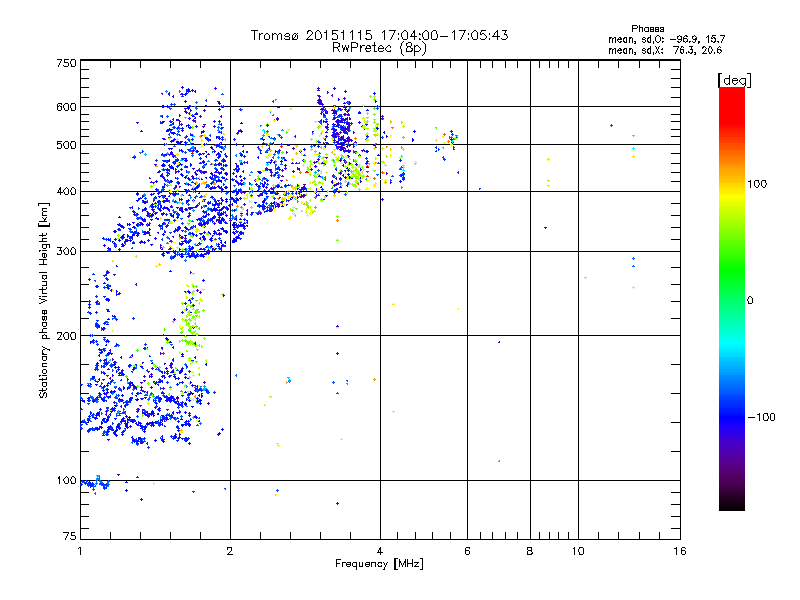Click the phase colorbar
The image size is (800, 600).
click(x=732, y=298)
